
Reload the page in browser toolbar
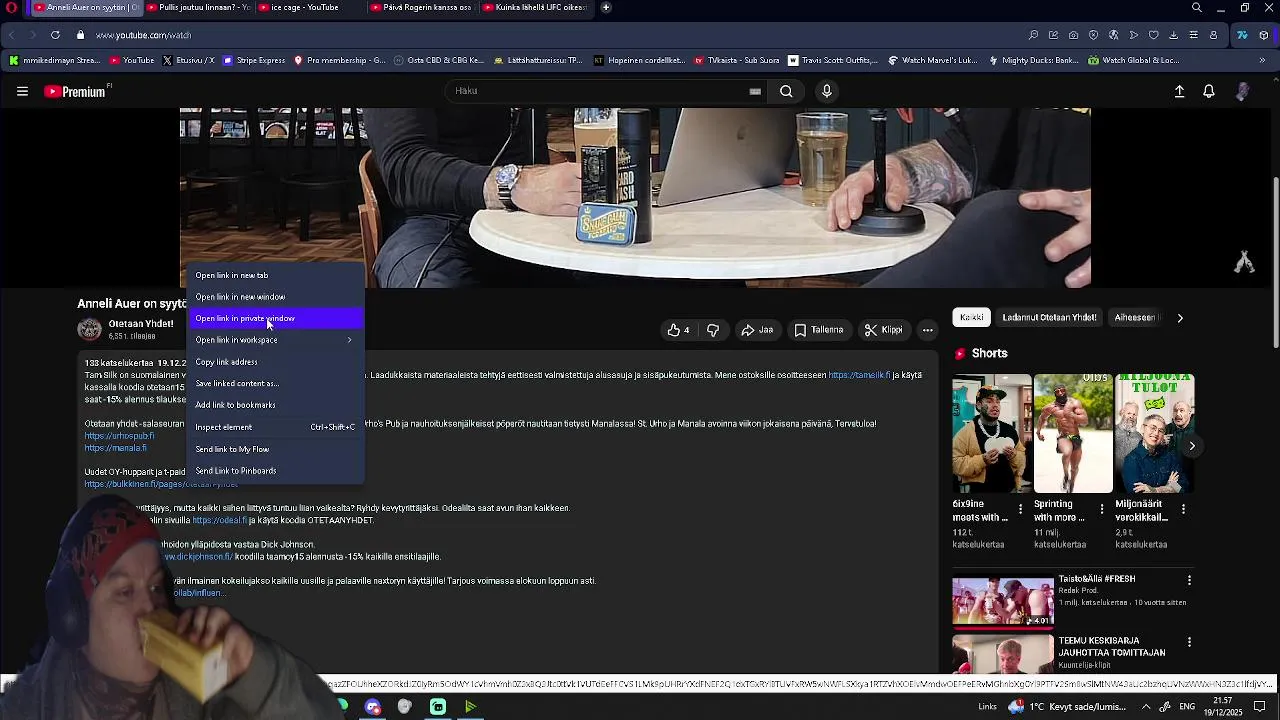click(55, 35)
